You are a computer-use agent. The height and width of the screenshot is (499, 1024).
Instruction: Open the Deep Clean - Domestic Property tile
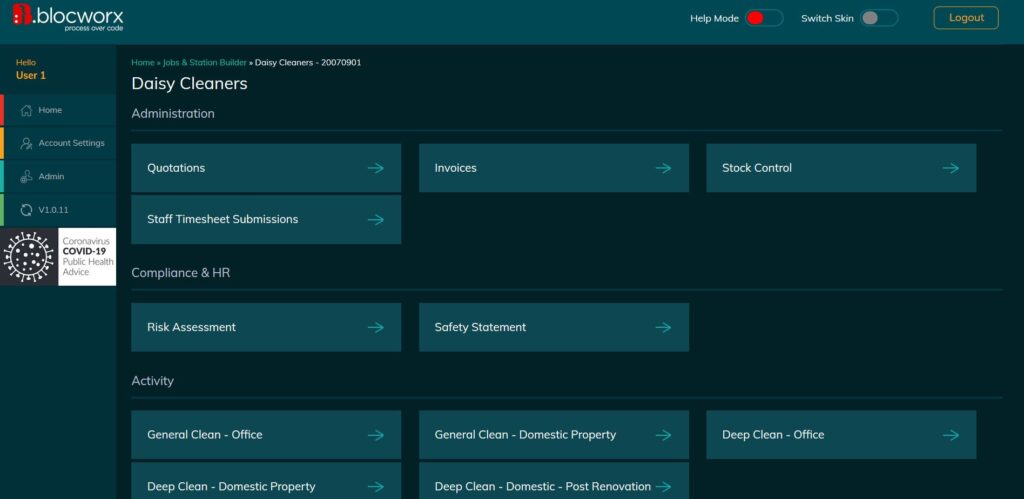coord(266,481)
